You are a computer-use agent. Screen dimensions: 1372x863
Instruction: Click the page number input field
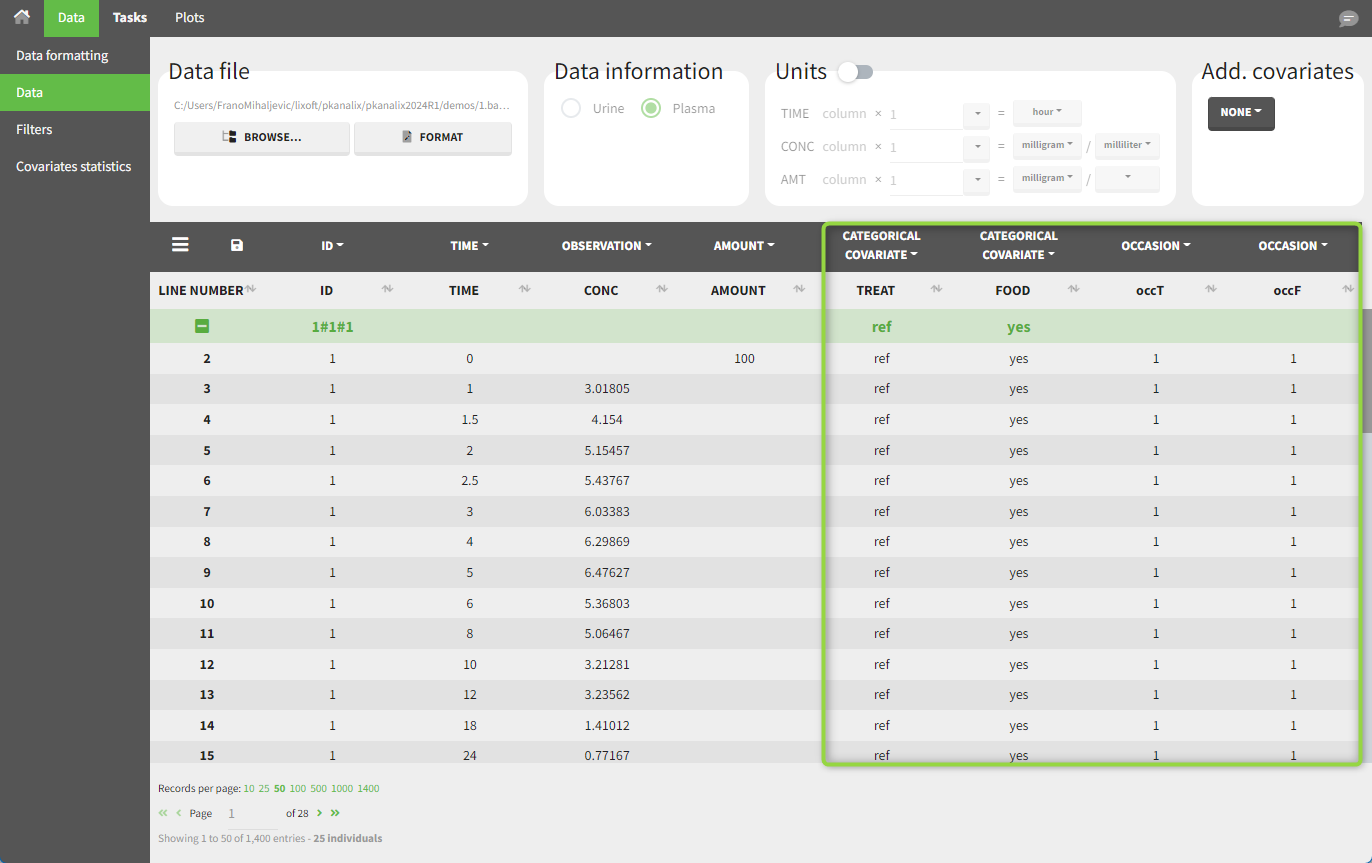(x=249, y=814)
